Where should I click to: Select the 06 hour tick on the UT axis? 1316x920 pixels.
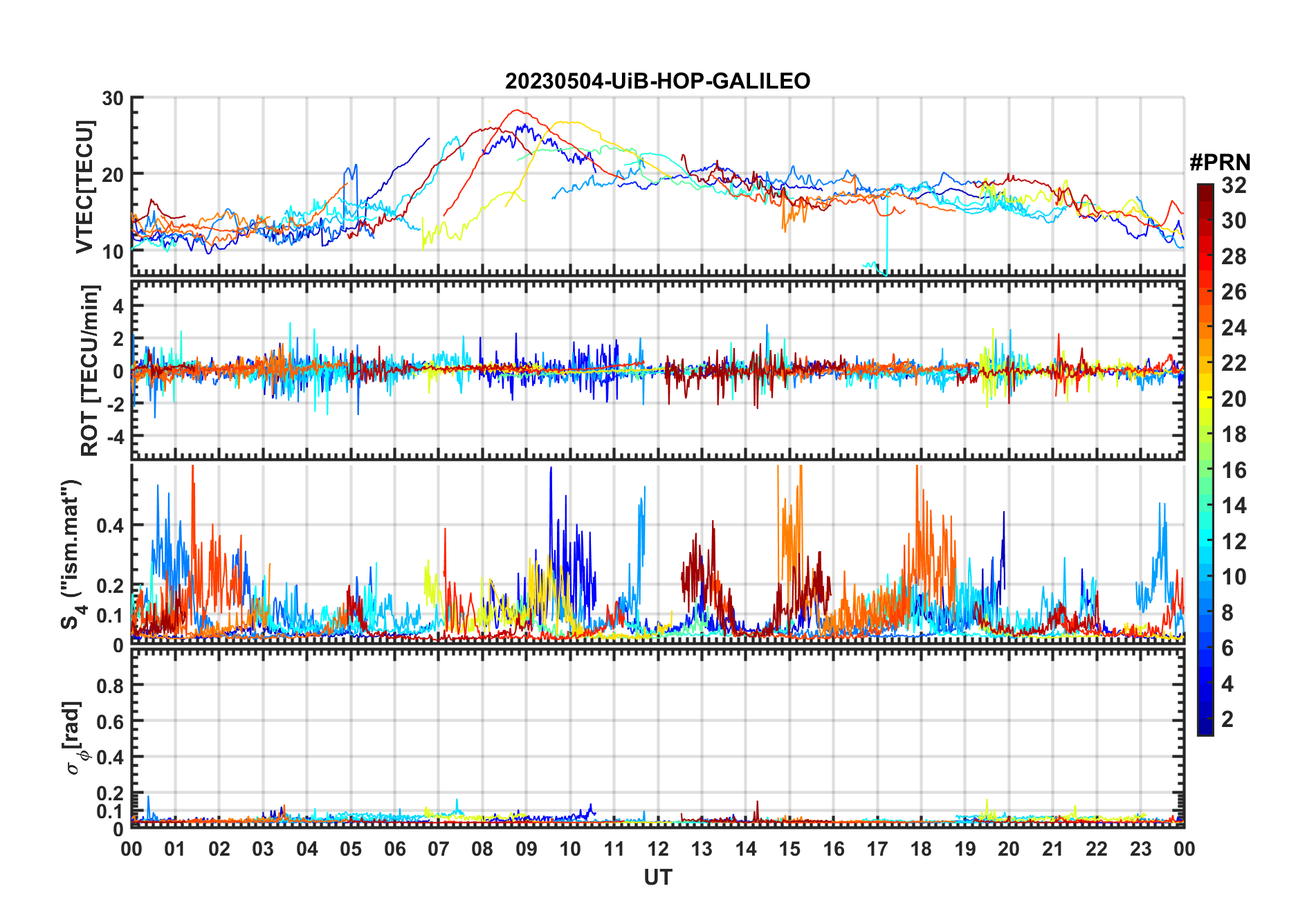[x=394, y=849]
